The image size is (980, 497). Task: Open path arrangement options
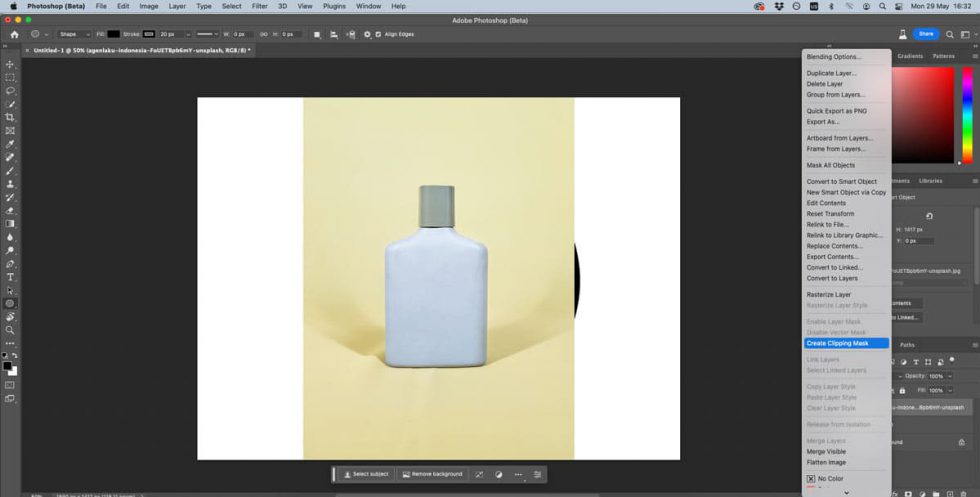351,34
